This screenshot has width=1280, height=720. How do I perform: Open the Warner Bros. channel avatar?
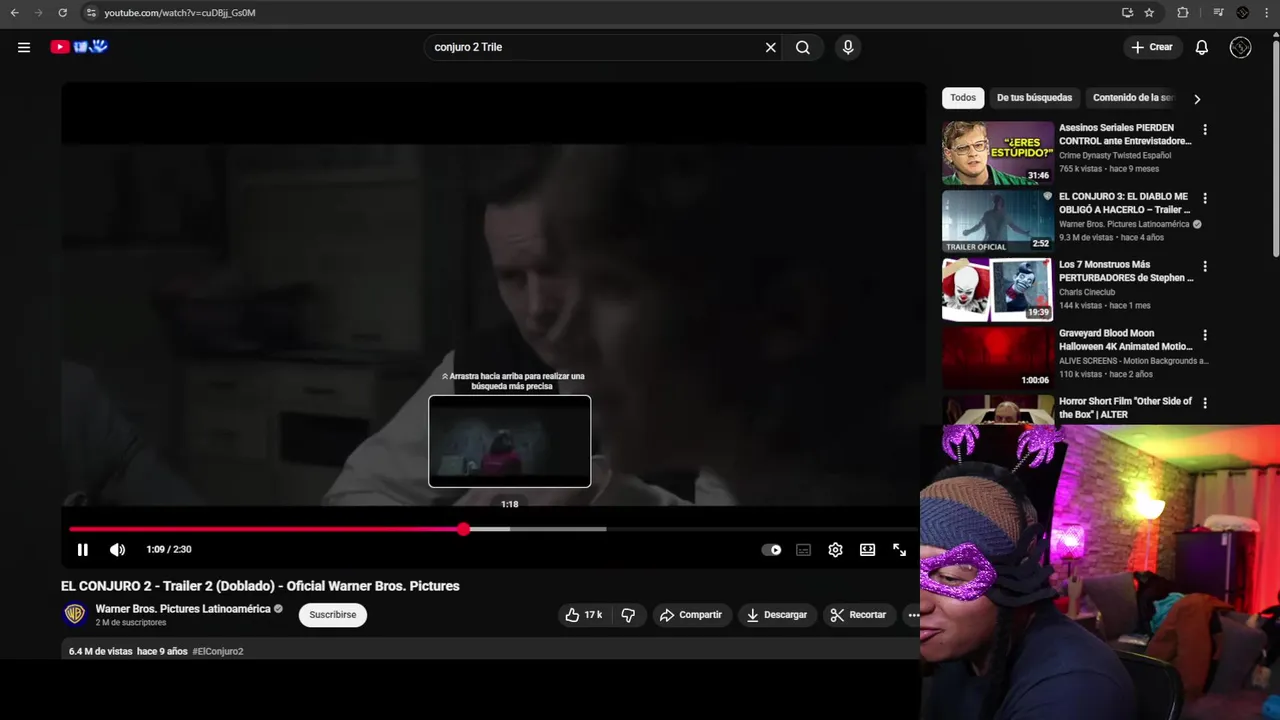74,614
